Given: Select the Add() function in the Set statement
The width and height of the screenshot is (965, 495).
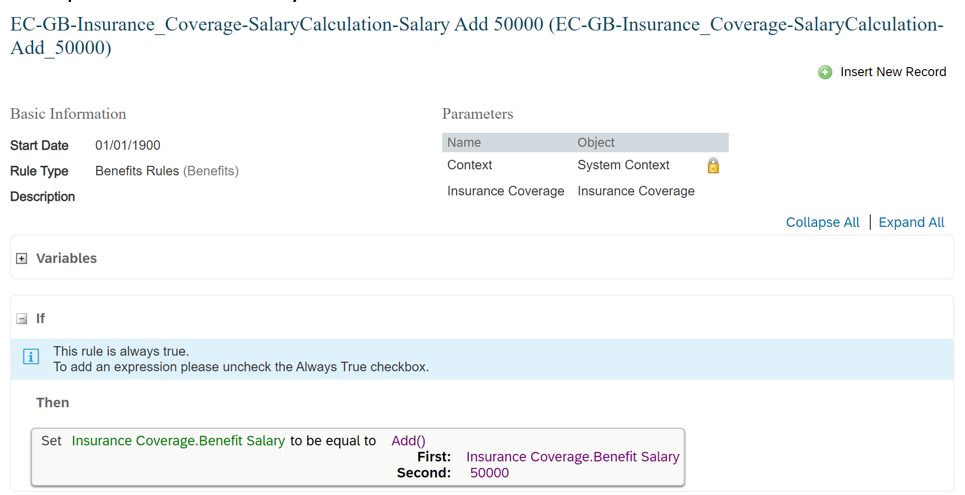Looking at the screenshot, I should 409,441.
